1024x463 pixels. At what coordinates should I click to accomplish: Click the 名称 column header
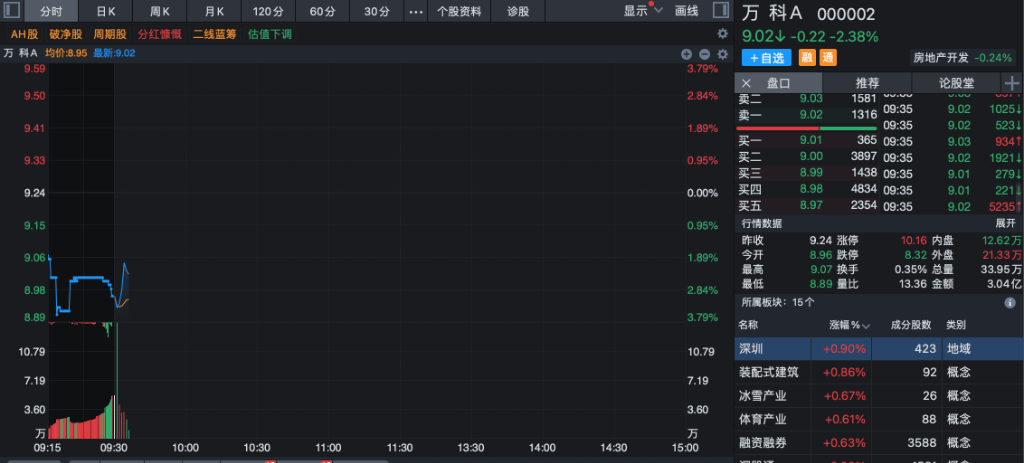pyautogui.click(x=748, y=325)
